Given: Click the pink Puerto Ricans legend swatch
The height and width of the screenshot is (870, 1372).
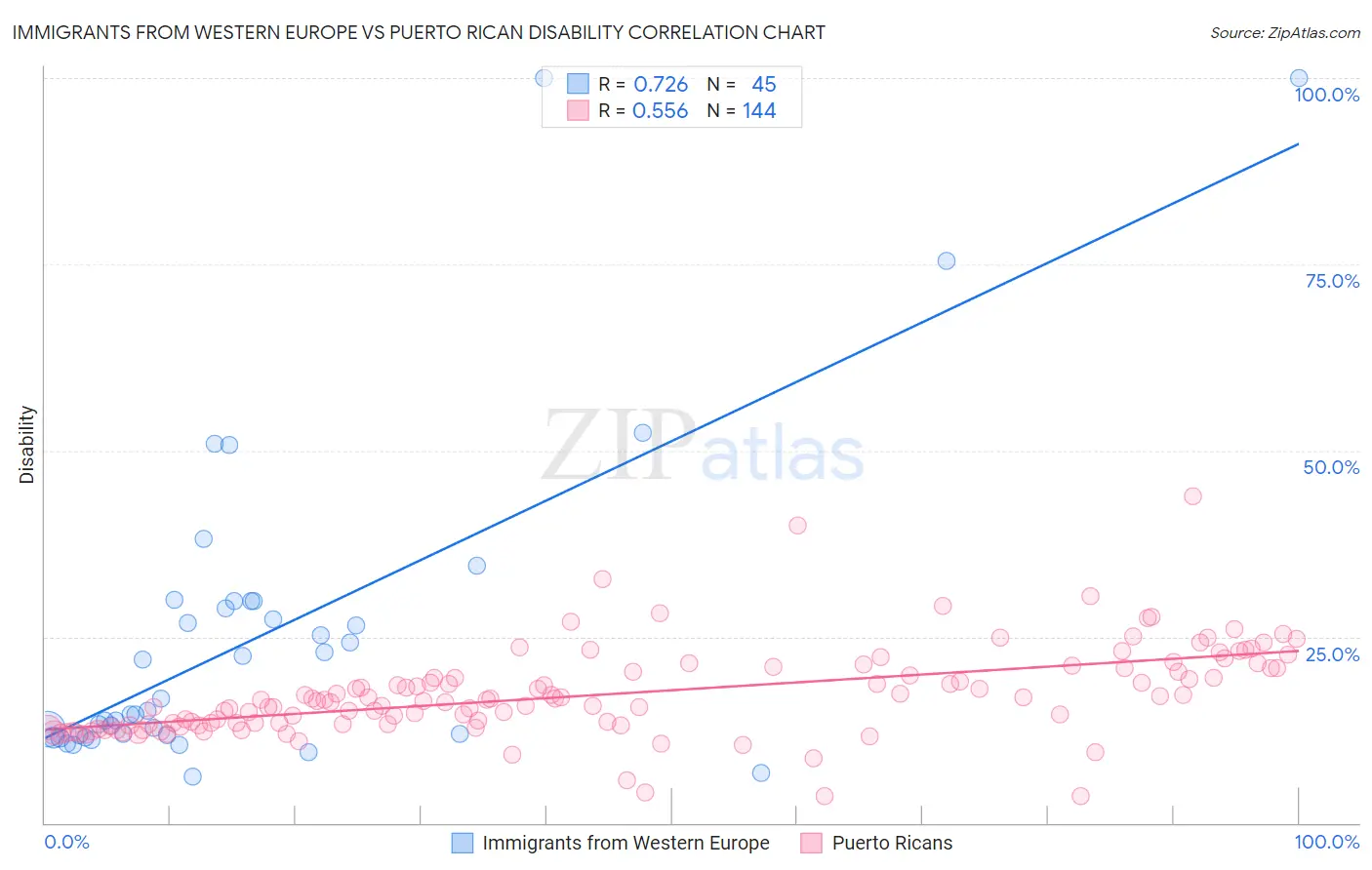Looking at the screenshot, I should (811, 843).
